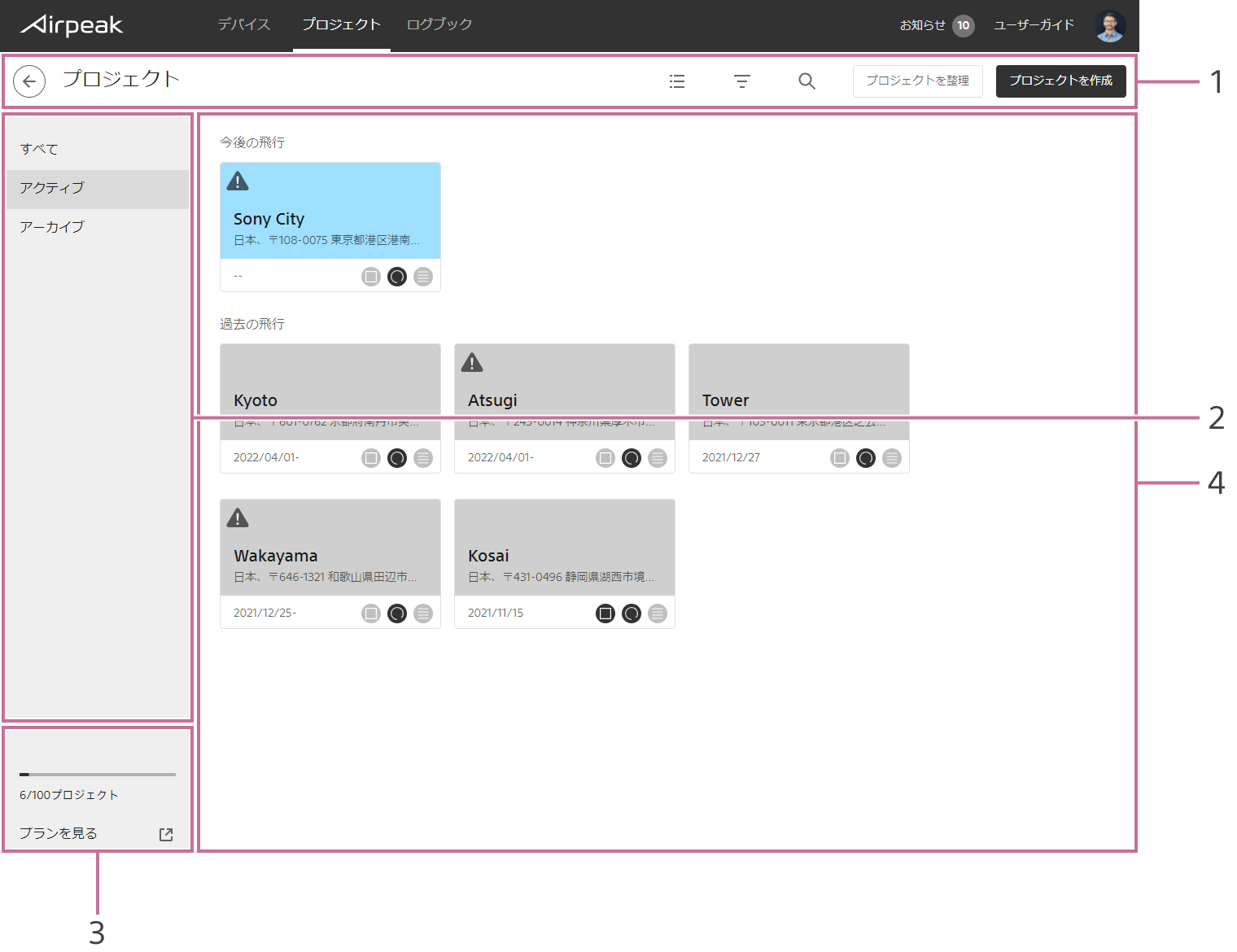Click 6/100プロジェクト usage text
This screenshot has width=1237, height=952.
click(69, 795)
